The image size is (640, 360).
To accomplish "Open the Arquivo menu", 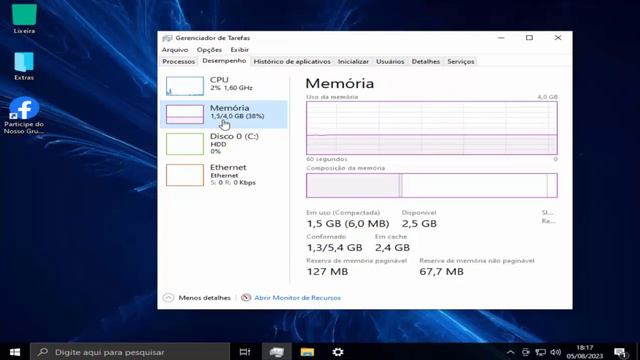I will [x=175, y=50].
